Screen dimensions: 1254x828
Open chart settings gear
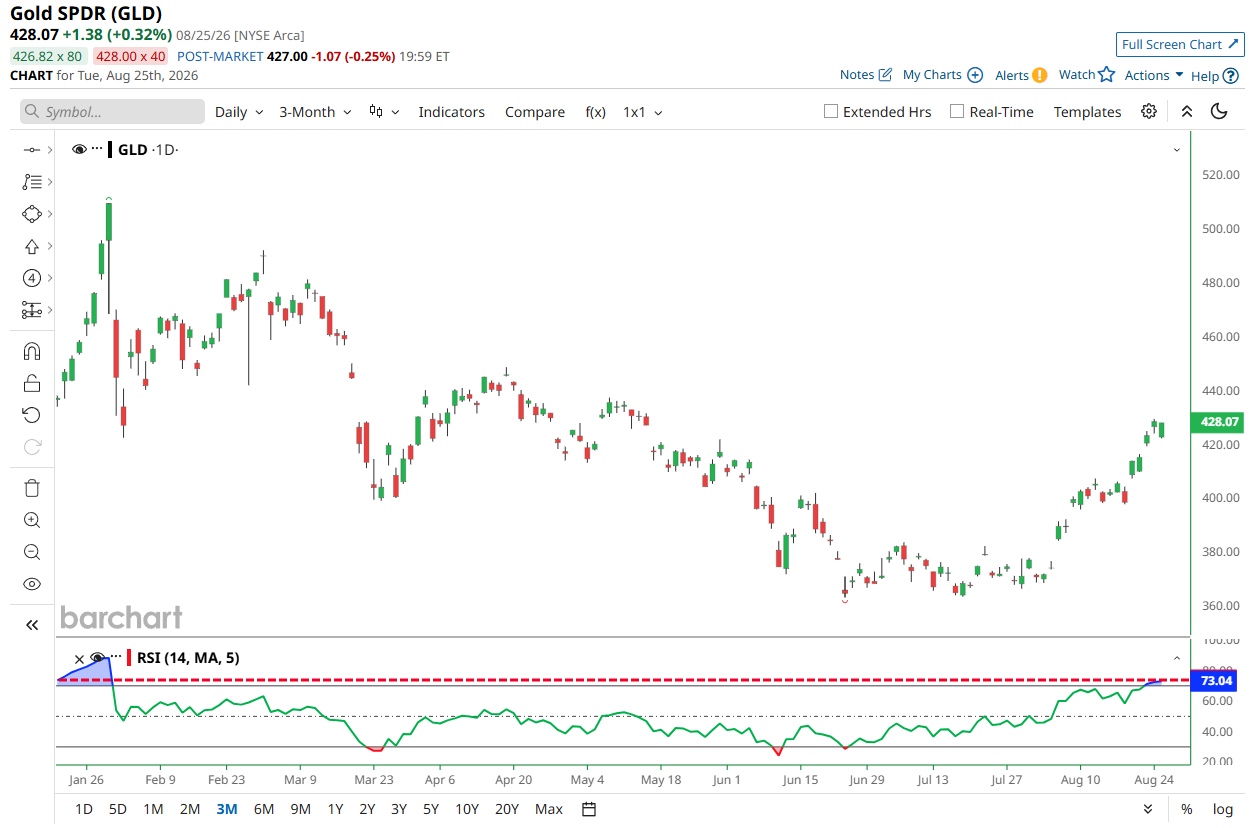click(x=1149, y=111)
